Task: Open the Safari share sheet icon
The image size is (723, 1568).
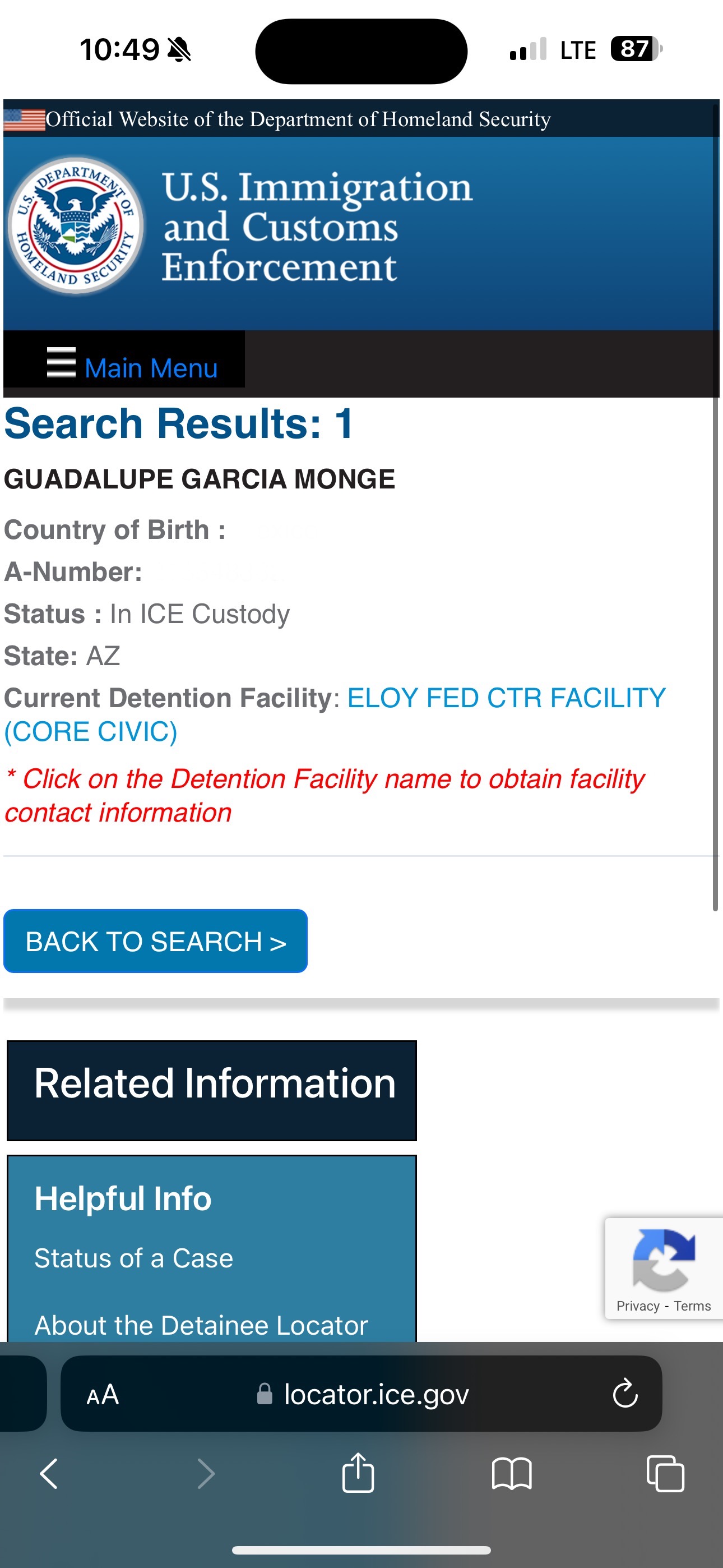Action: (358, 1473)
